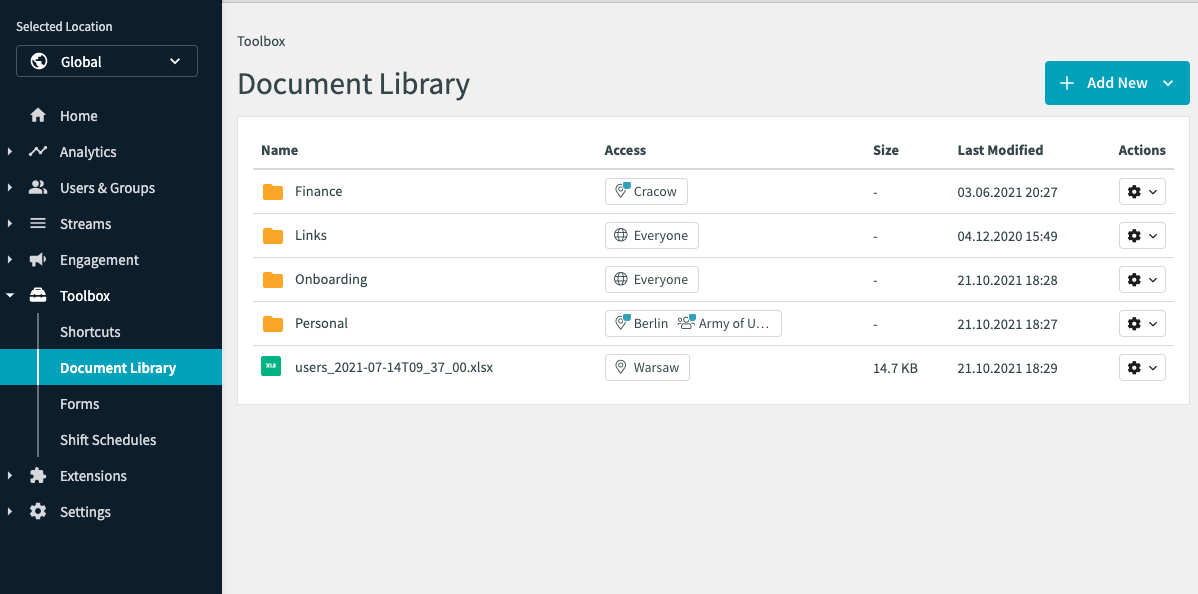The height and width of the screenshot is (594, 1198).
Task: Expand the Settings section arrow
Action: point(10,511)
